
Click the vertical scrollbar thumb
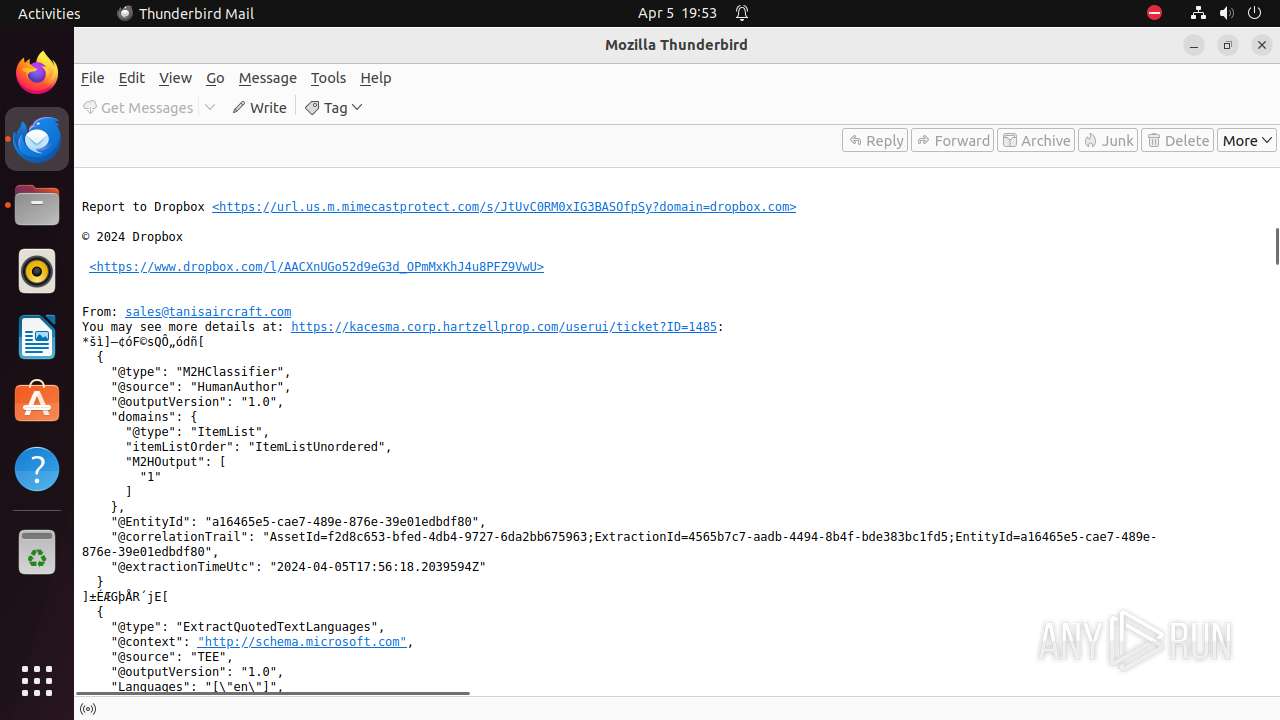[x=1277, y=246]
